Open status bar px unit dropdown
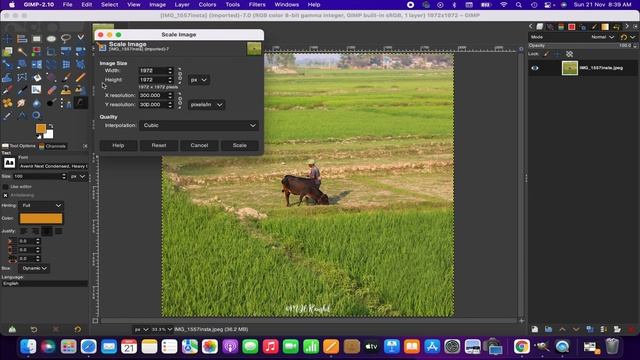 click(x=141, y=329)
